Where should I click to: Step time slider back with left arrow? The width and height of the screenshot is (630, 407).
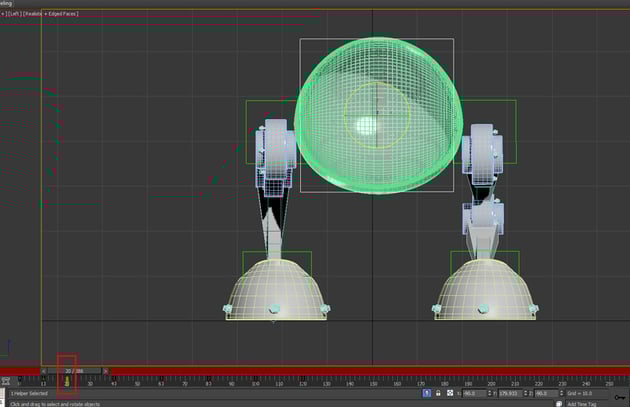[45, 370]
